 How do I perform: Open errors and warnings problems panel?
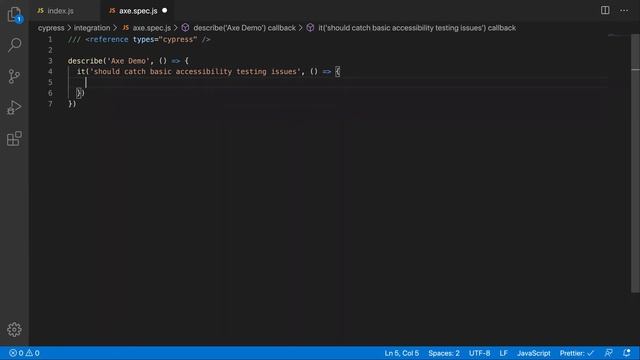pyautogui.click(x=24, y=353)
